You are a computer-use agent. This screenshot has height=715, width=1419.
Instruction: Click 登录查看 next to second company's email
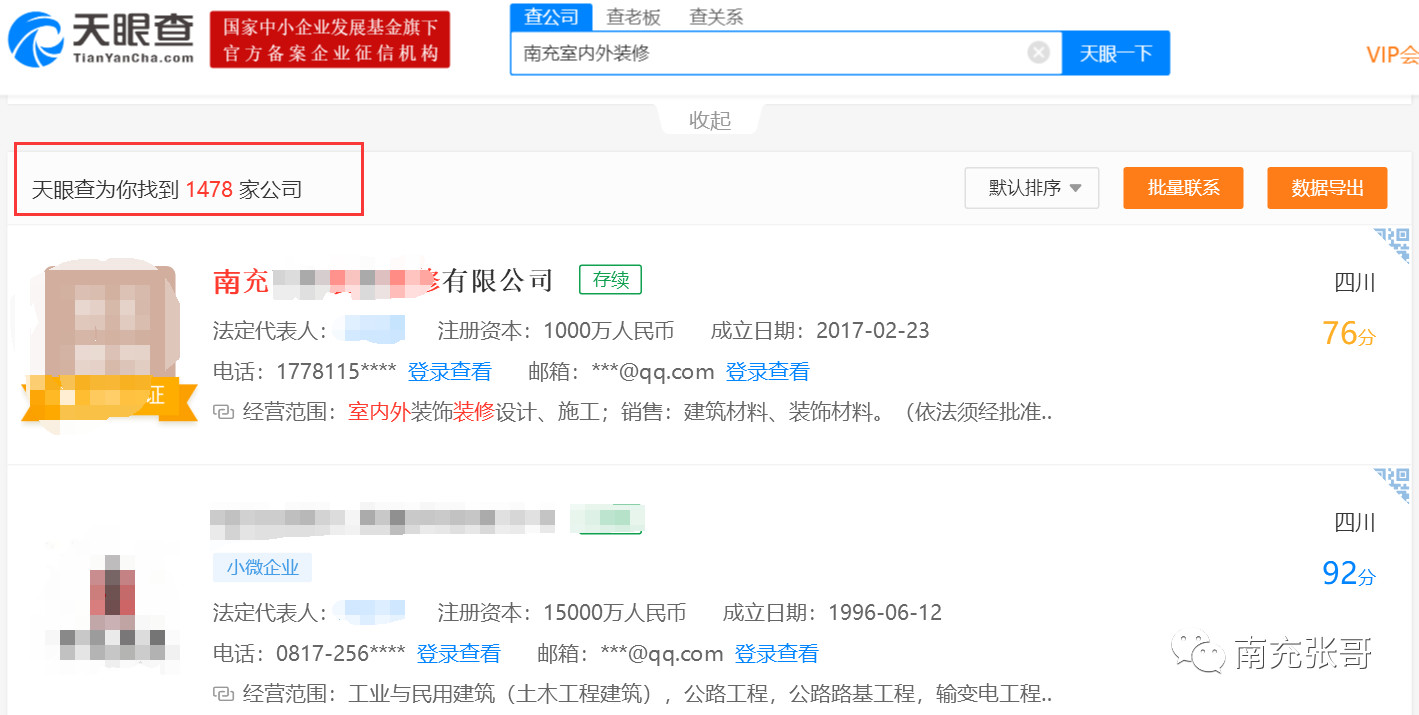click(776, 654)
